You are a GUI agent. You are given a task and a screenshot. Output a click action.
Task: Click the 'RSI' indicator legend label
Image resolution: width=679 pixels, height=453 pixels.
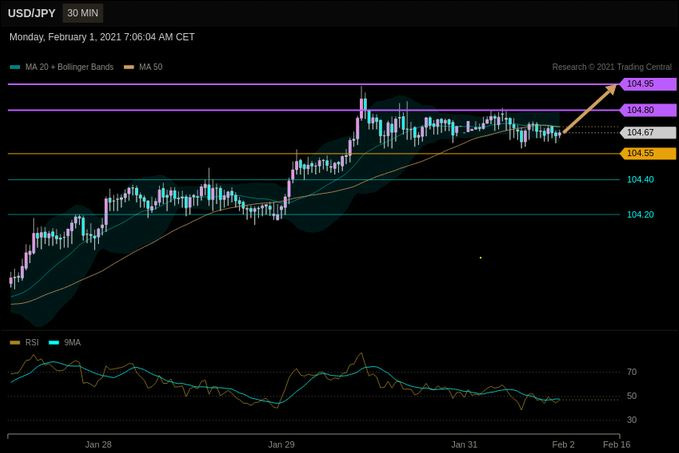coord(32,343)
